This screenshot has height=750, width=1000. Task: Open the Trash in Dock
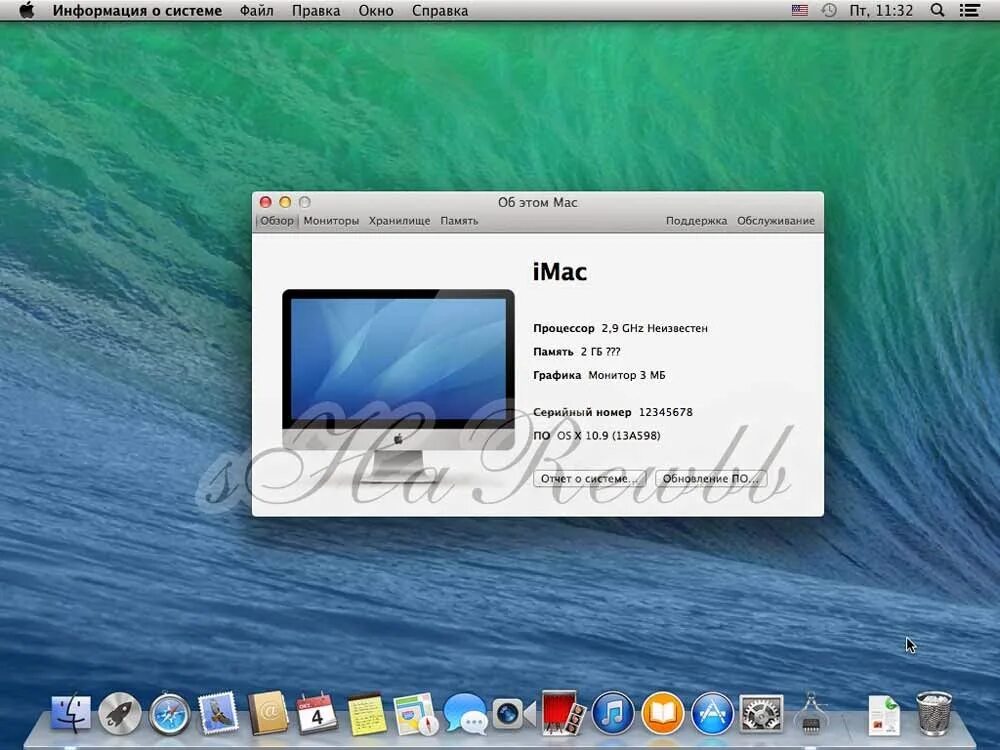pos(934,713)
